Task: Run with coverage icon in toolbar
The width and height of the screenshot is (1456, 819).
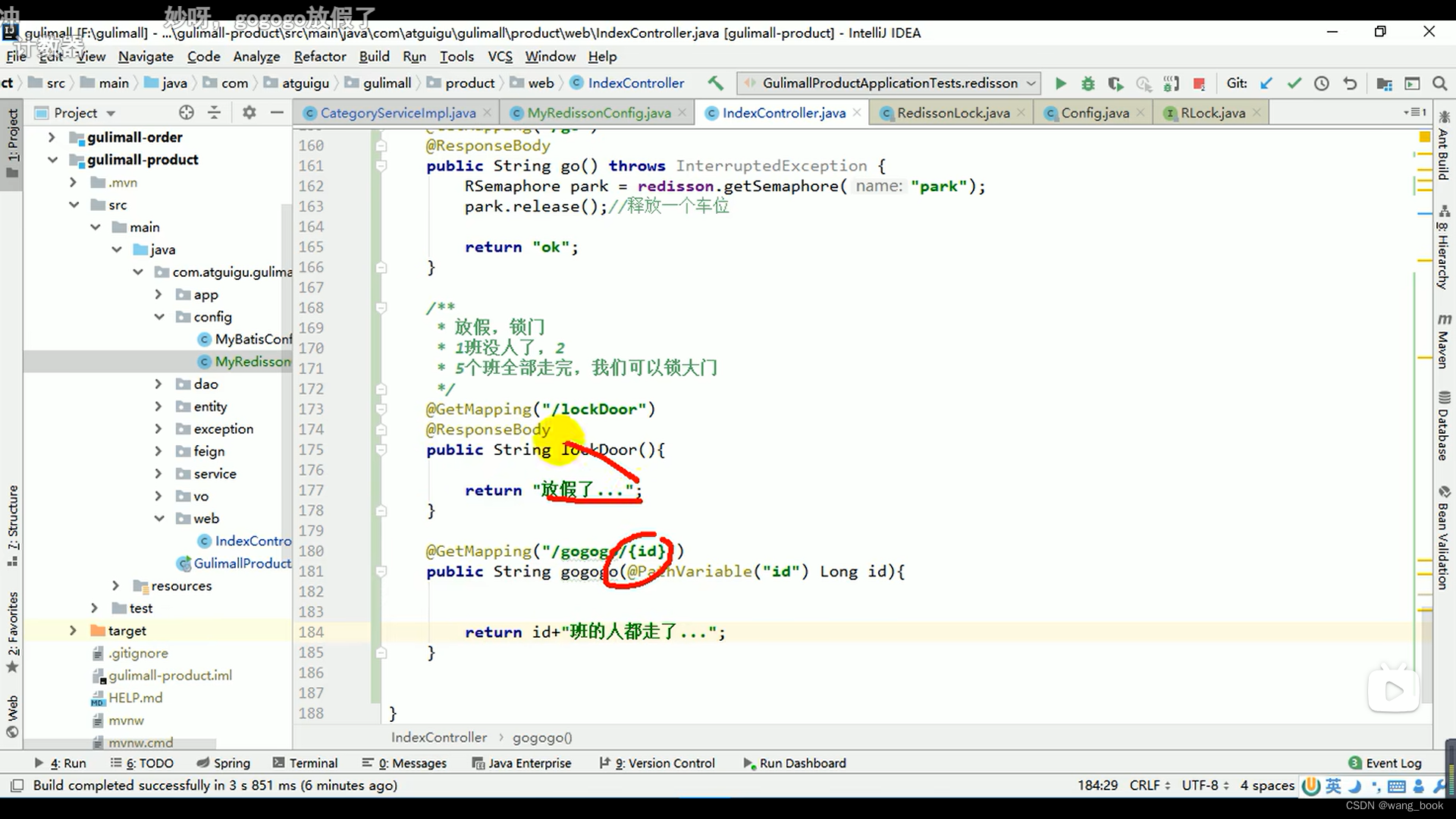Action: point(1116,83)
